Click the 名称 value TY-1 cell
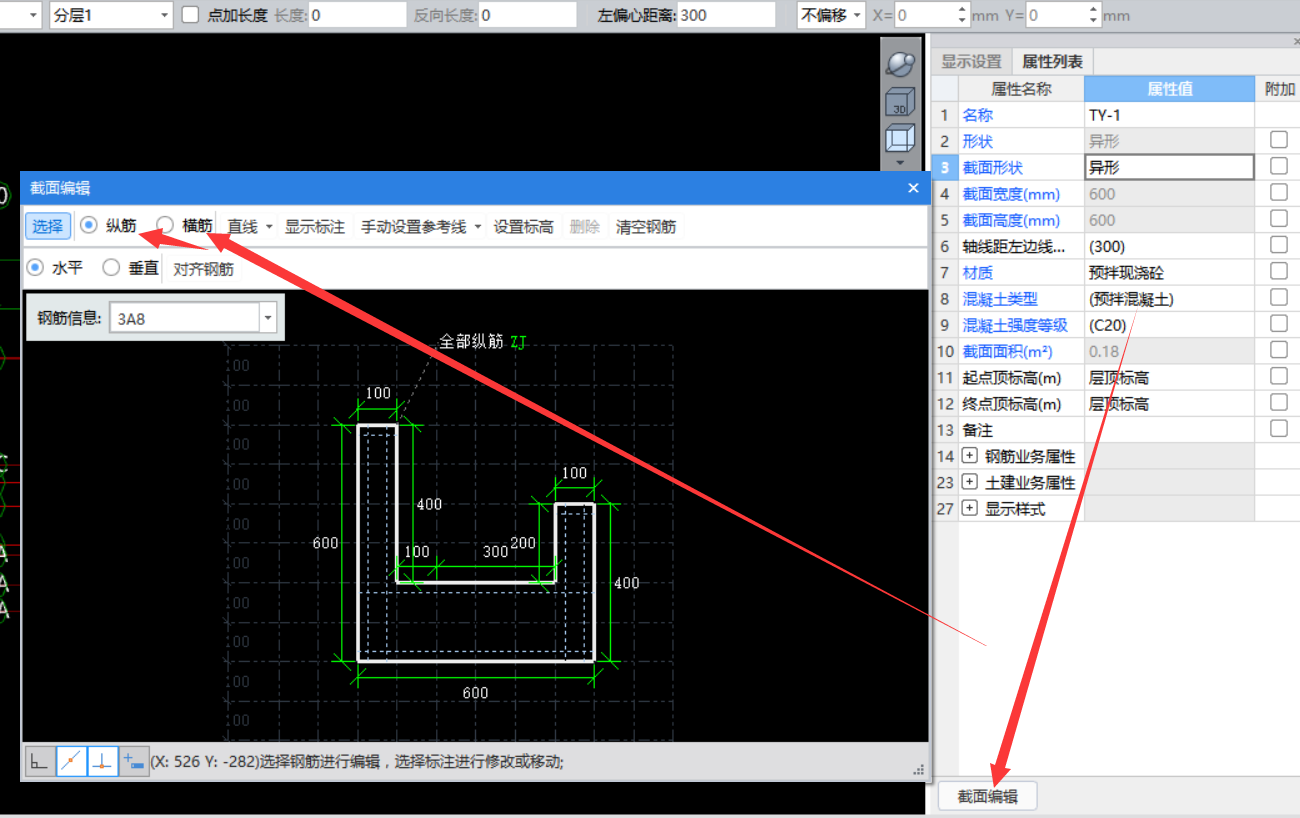Screen dimensions: 1300x818 pyautogui.click(x=1169, y=115)
